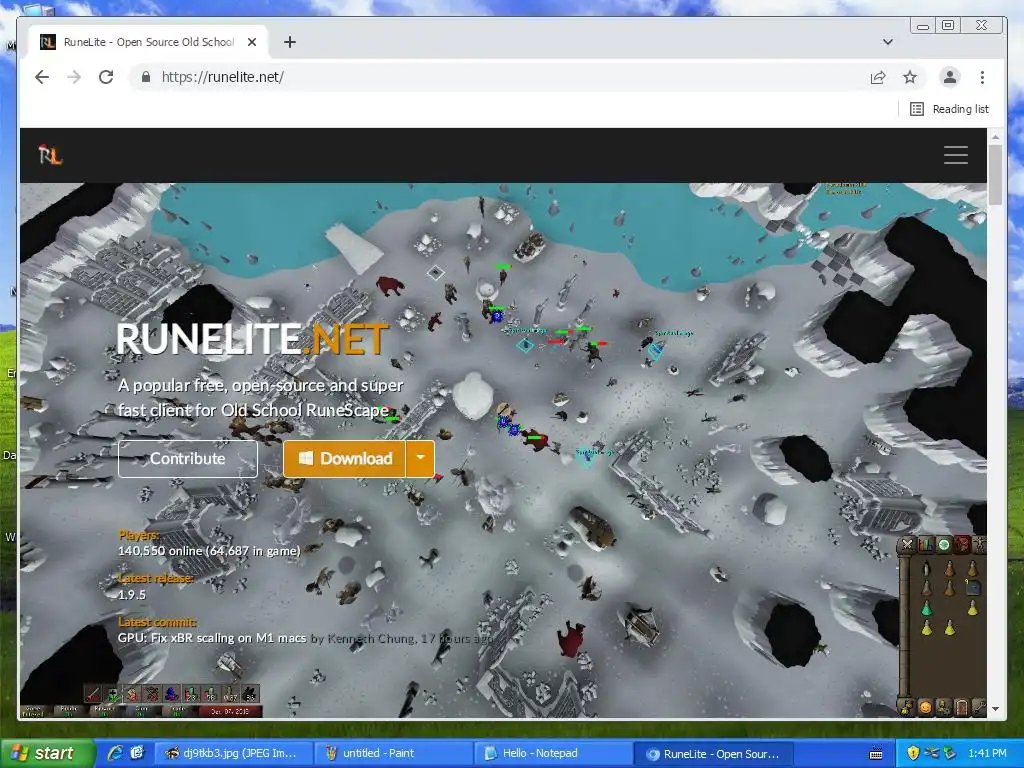The height and width of the screenshot is (768, 1024).
Task: Click the safely remove hardware tray icon
Action: [x=950, y=753]
